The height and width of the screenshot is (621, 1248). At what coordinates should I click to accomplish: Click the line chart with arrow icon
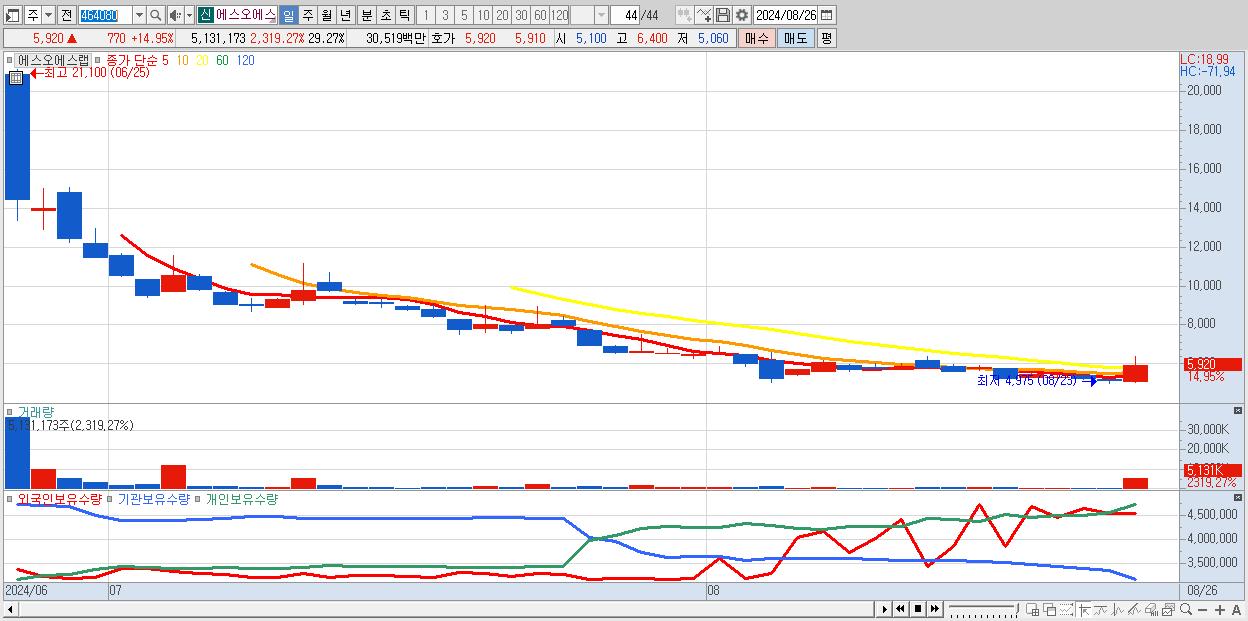(704, 15)
